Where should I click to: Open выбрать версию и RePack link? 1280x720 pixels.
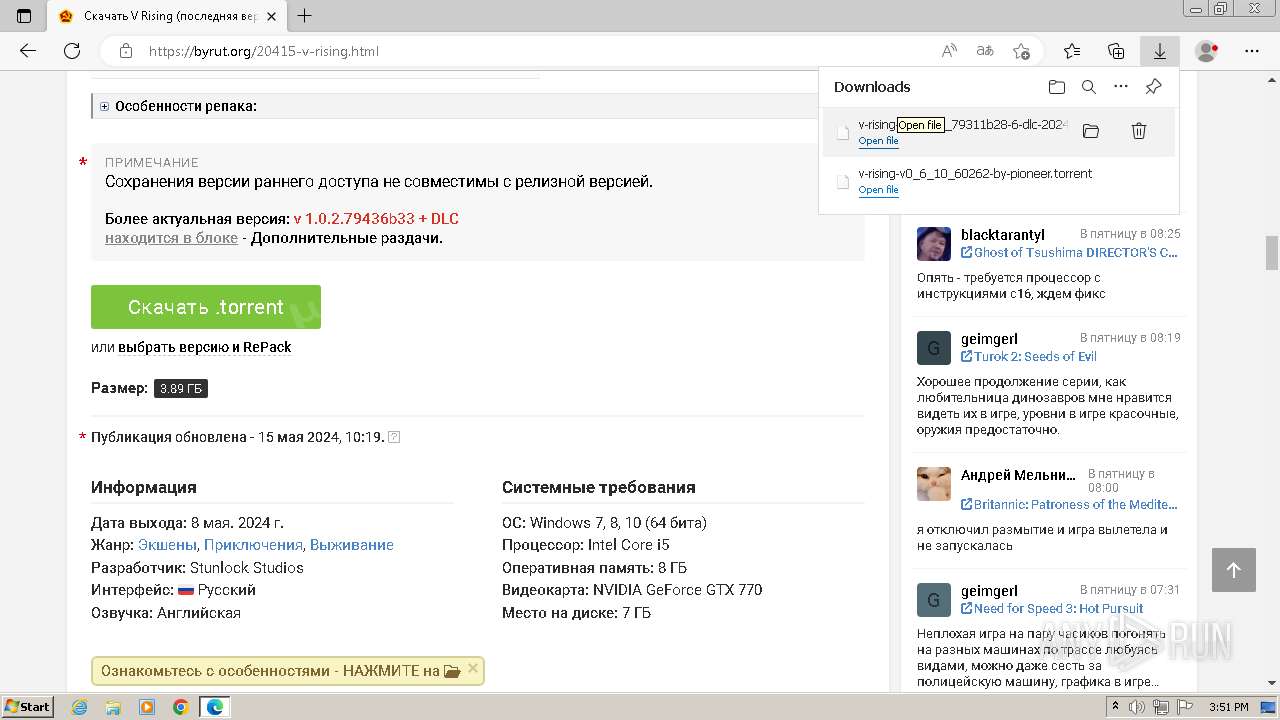pyautogui.click(x=205, y=347)
